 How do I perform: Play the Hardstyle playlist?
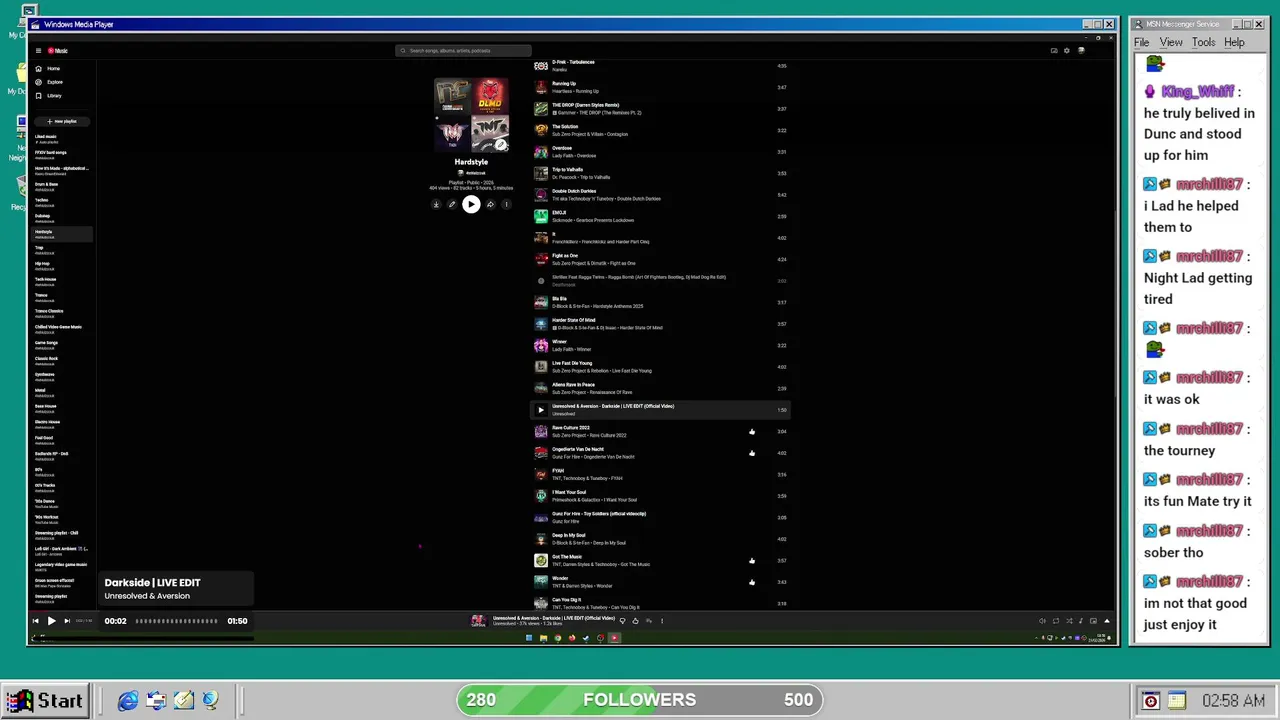coord(471,204)
